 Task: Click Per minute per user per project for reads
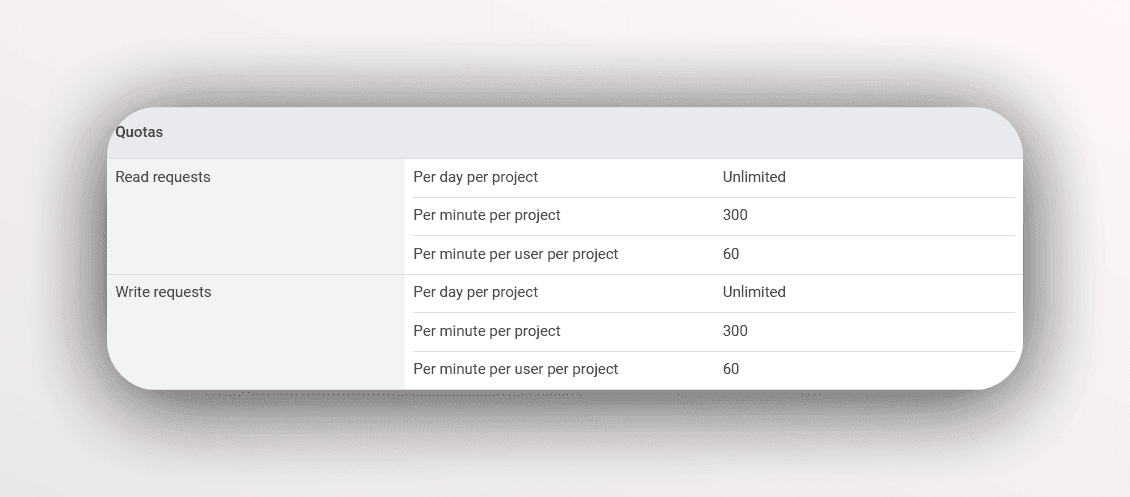[x=515, y=254]
